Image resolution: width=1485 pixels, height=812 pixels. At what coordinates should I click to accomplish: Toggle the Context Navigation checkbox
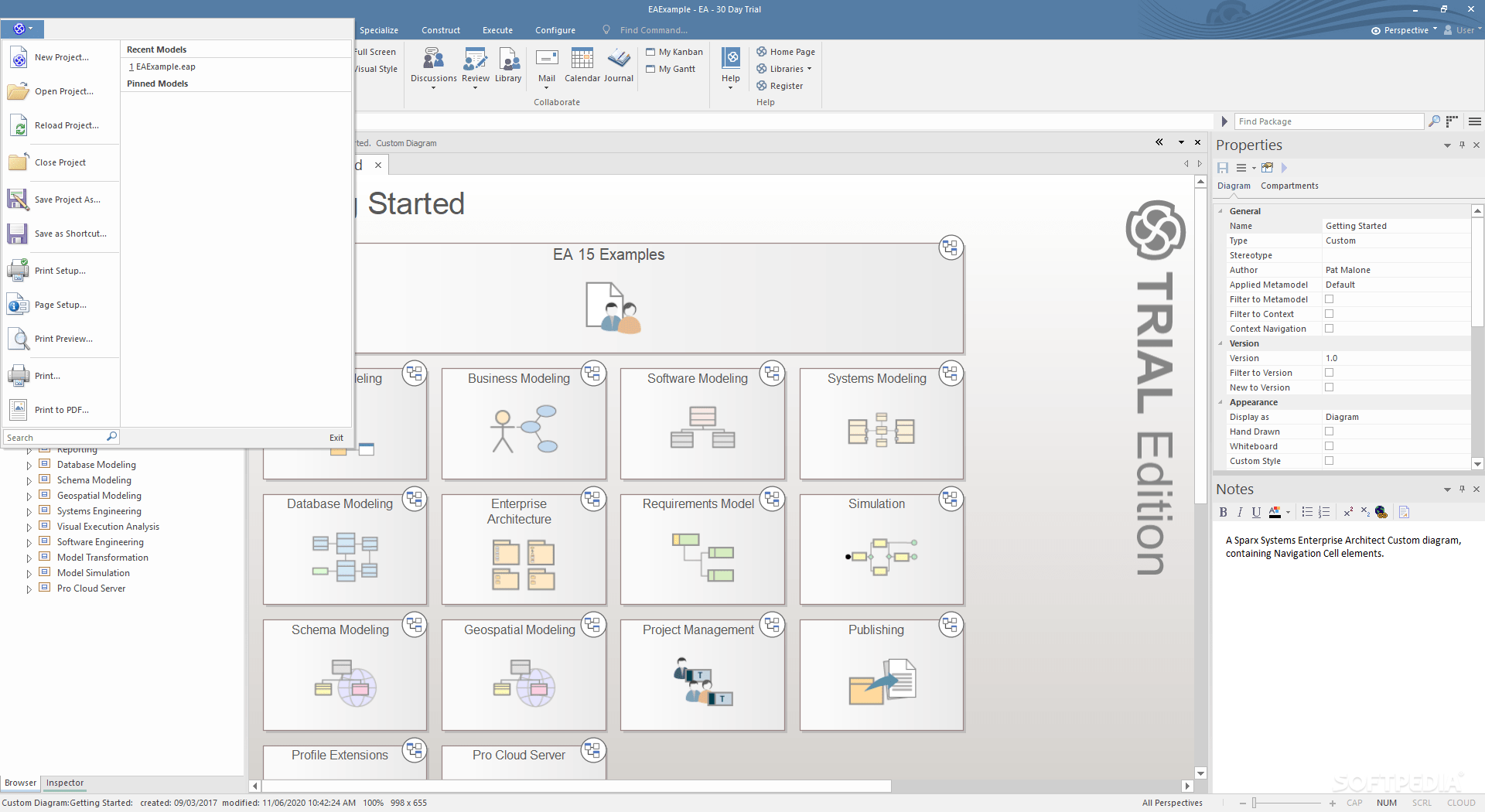tap(1330, 329)
